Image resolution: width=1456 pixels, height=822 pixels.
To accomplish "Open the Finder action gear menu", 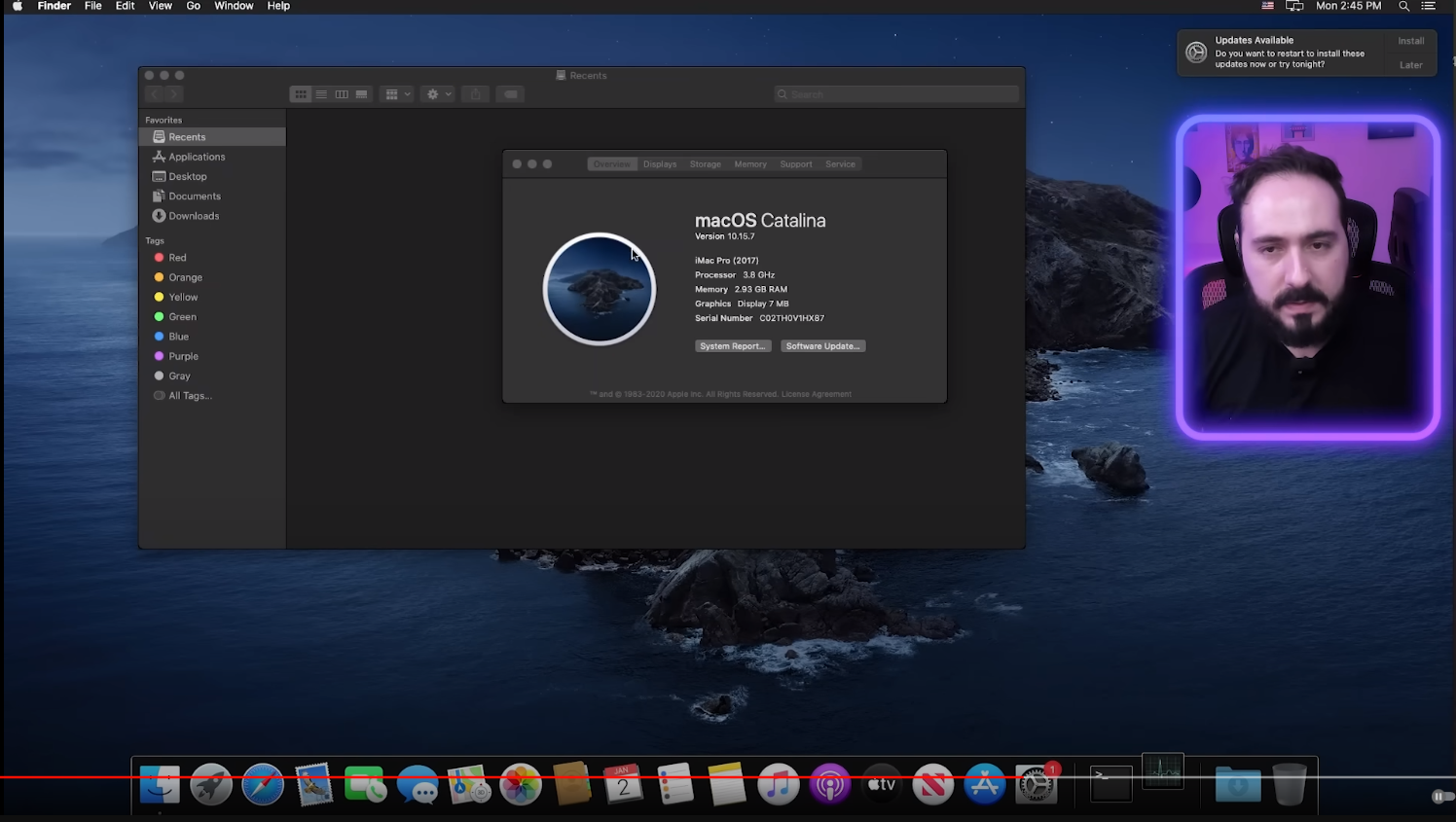I will 438,94.
